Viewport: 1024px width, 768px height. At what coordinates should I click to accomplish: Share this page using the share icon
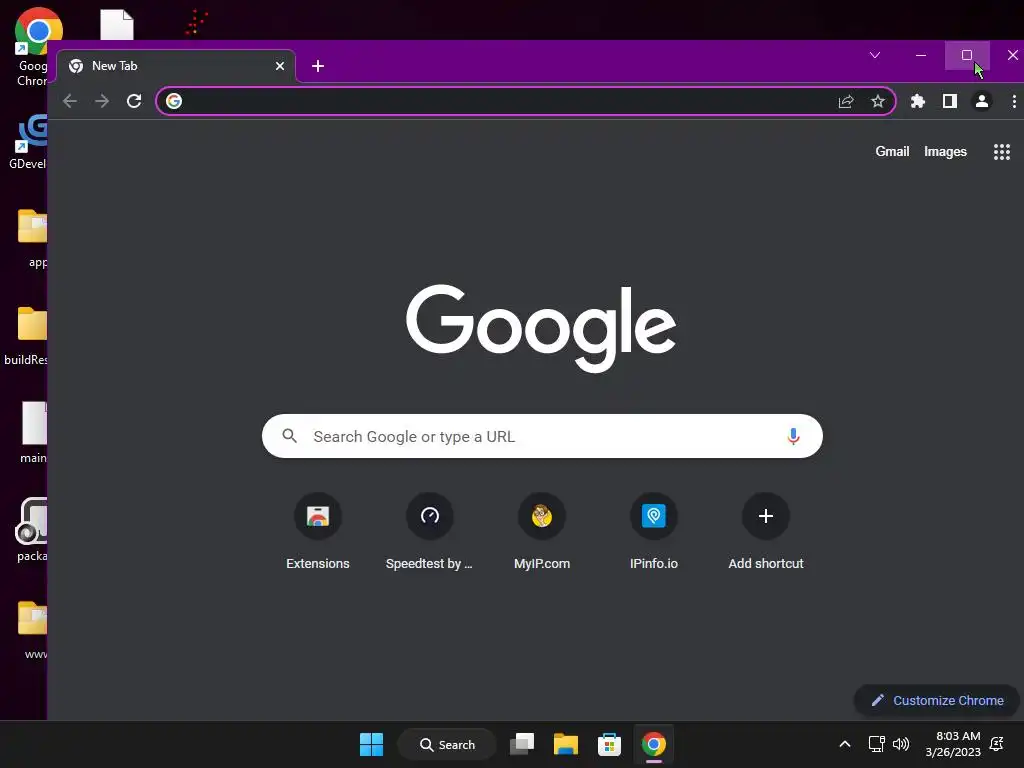coord(846,101)
